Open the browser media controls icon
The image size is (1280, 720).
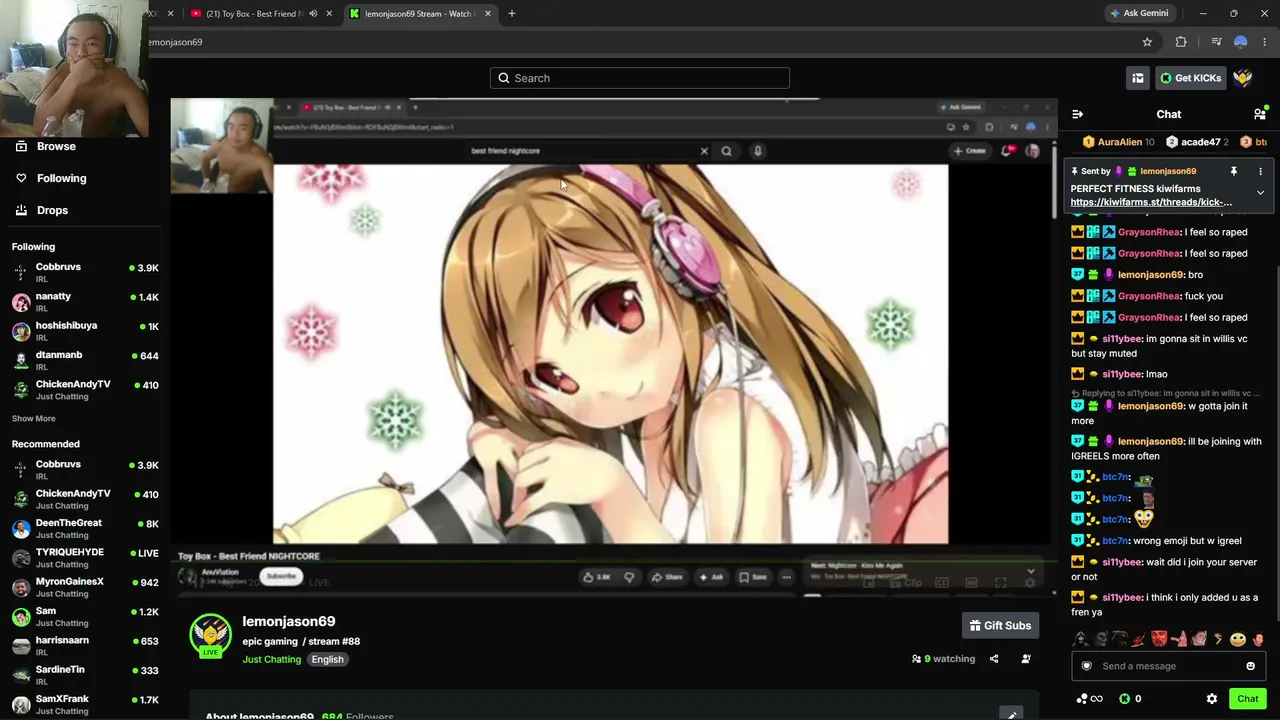(1216, 42)
